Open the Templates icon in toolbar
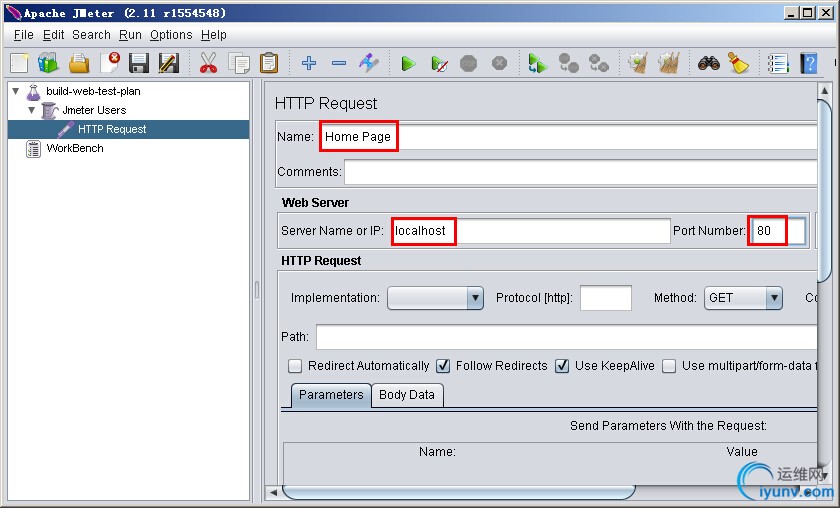Viewport: 840px width, 508px height. coord(48,63)
